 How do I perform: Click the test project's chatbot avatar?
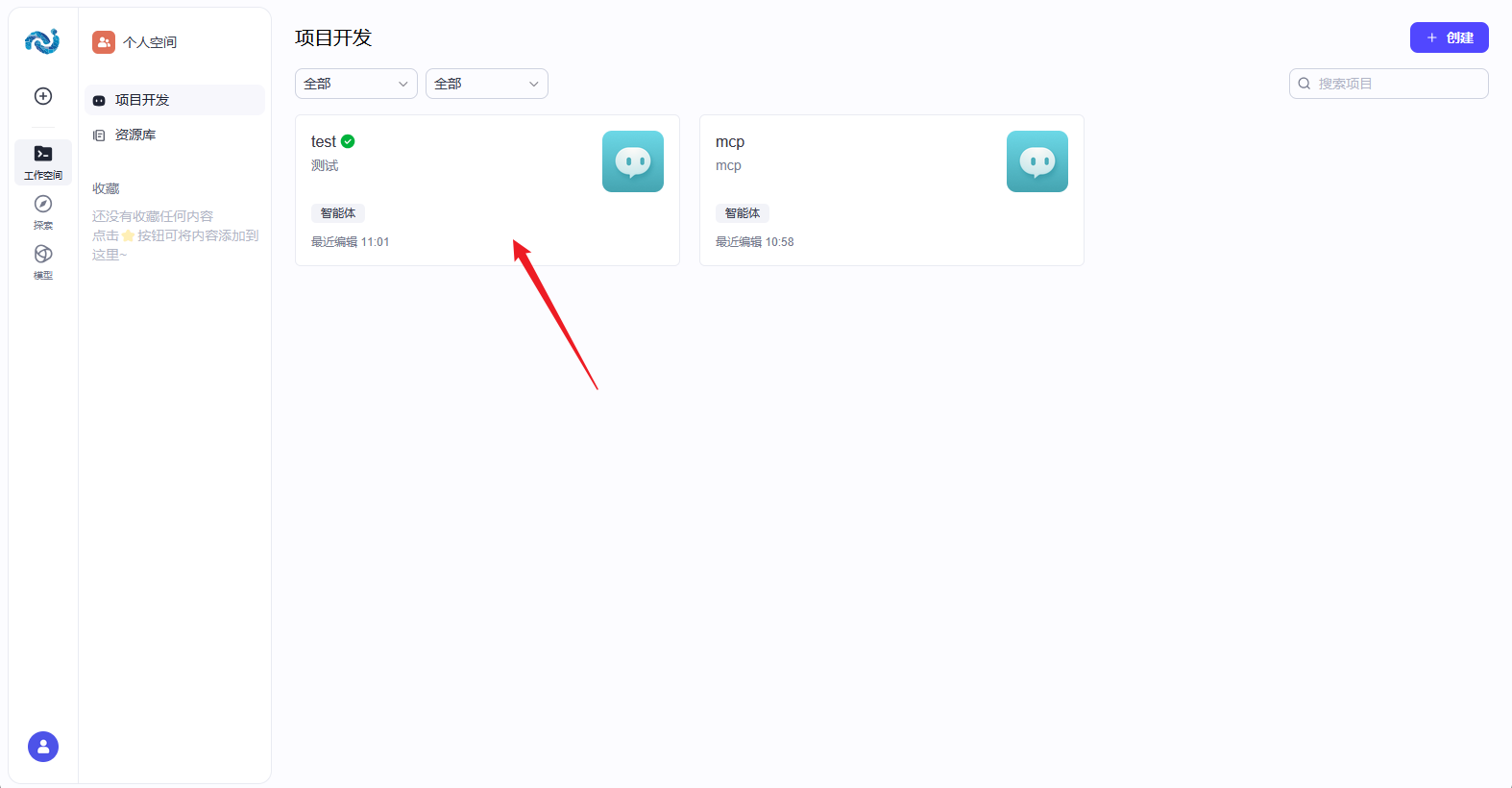click(x=632, y=161)
